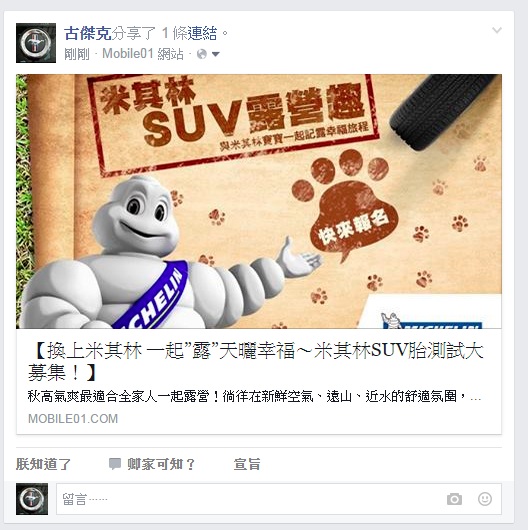
Task: Click the article description text about camping
Action: pyautogui.click(x=255, y=396)
